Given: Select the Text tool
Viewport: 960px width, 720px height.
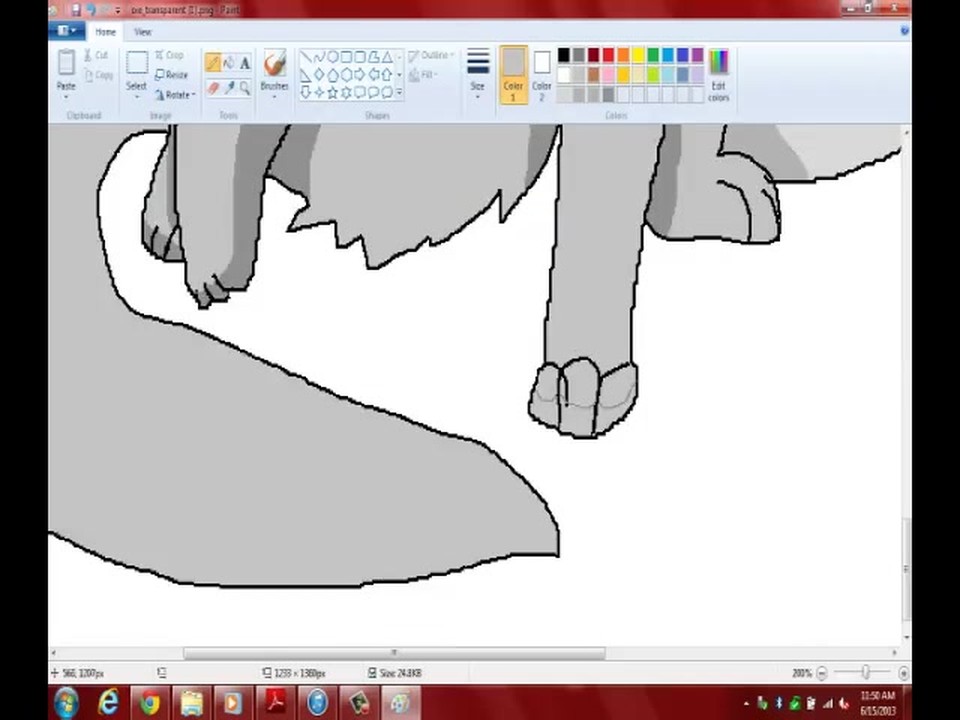Looking at the screenshot, I should tap(245, 62).
